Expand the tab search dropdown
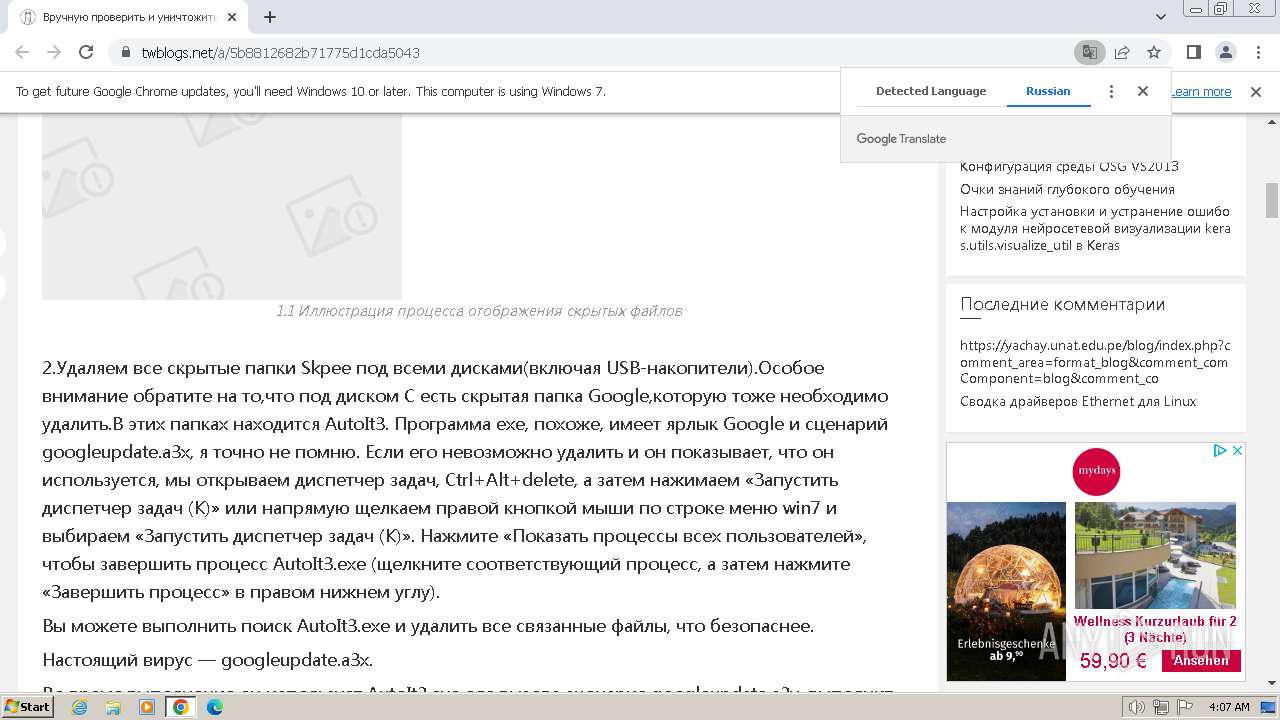1280x720 pixels. point(1161,17)
